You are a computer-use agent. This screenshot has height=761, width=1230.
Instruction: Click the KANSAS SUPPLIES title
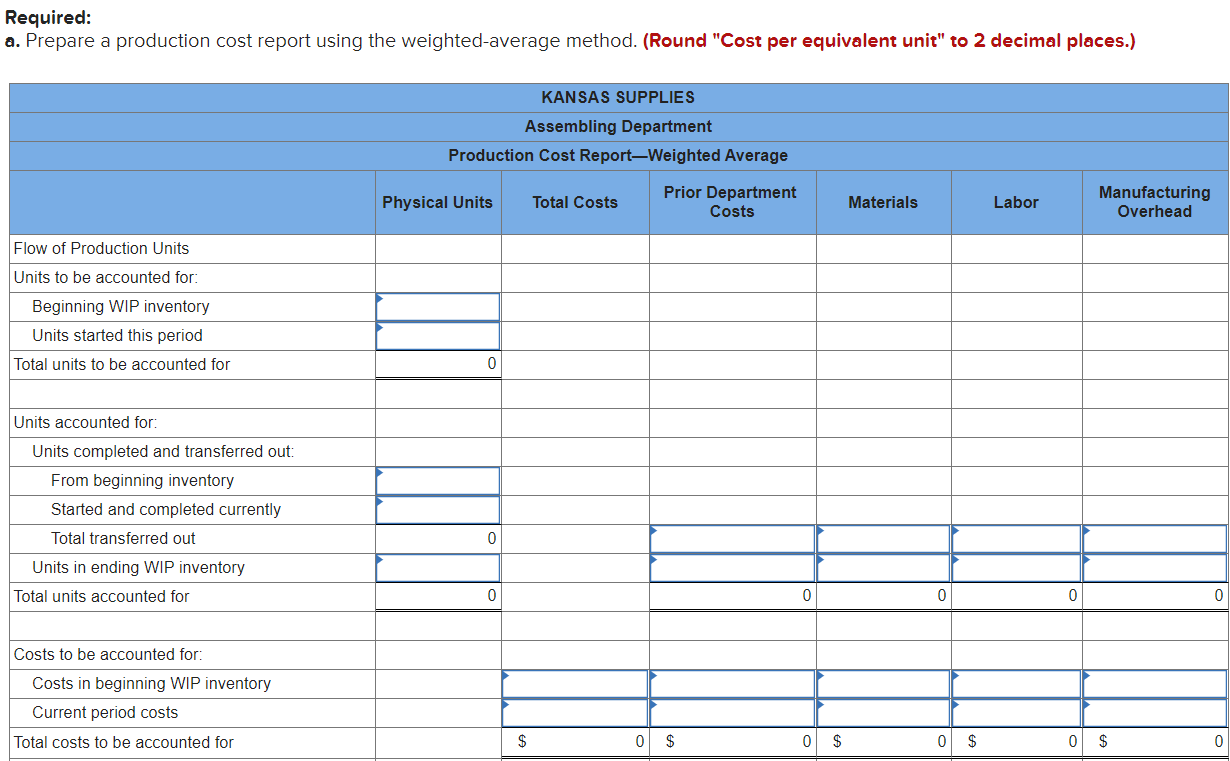[618, 97]
